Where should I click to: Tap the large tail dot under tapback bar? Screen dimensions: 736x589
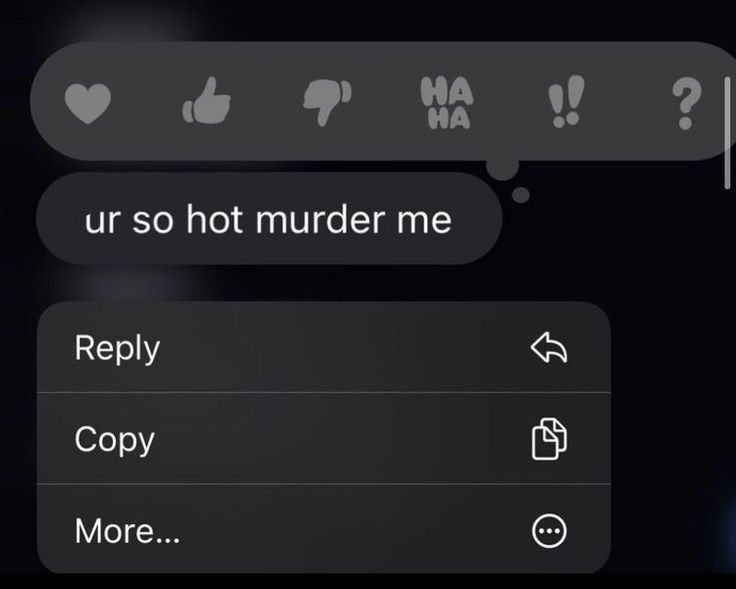click(x=503, y=168)
